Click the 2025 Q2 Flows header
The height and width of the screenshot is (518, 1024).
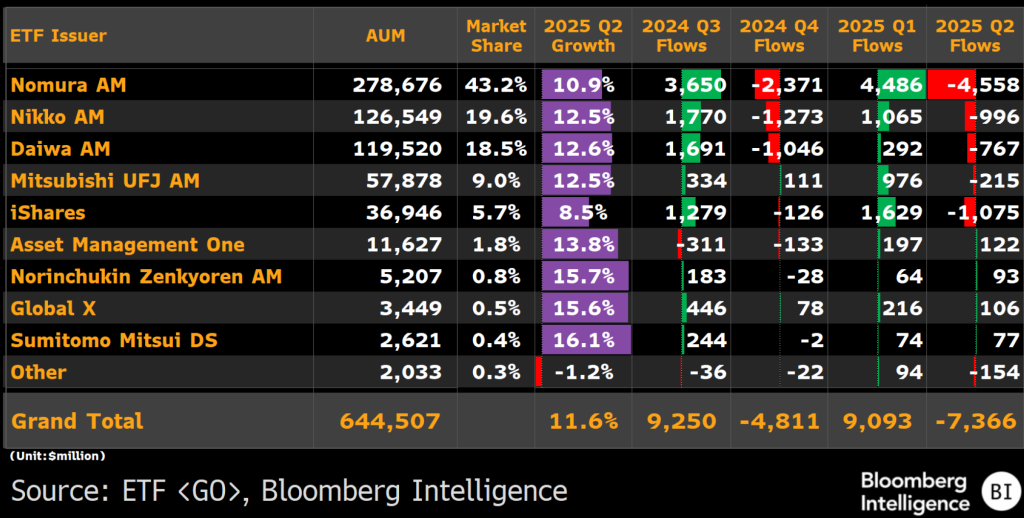(975, 36)
